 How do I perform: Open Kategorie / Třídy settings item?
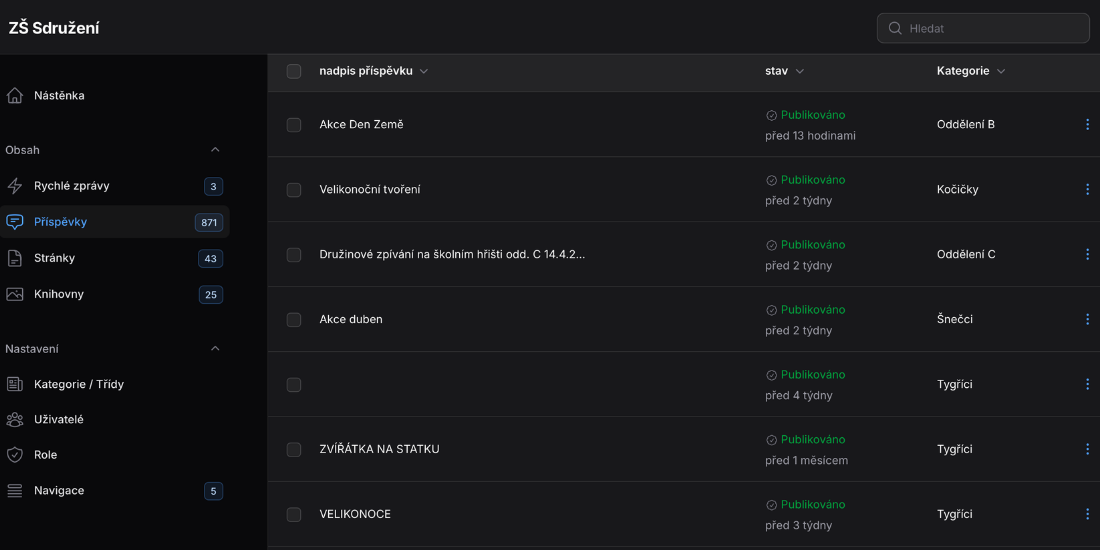coord(79,384)
